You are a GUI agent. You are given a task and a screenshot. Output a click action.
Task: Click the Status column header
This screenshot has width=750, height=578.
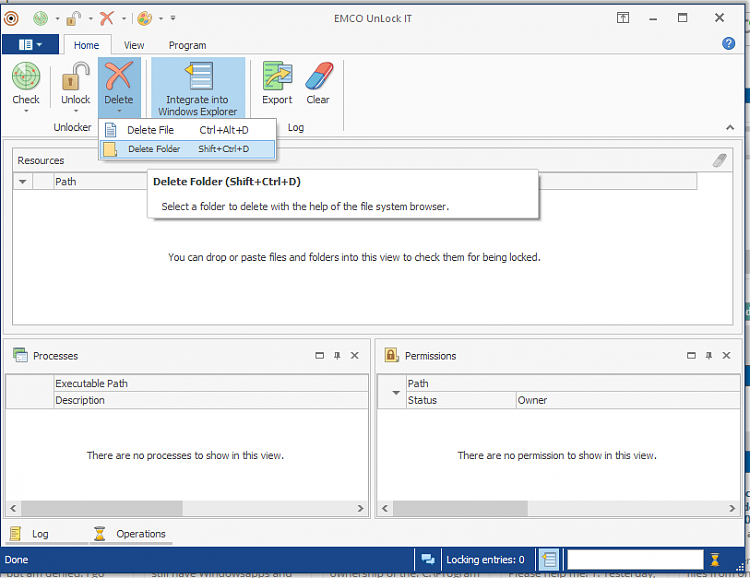click(461, 400)
